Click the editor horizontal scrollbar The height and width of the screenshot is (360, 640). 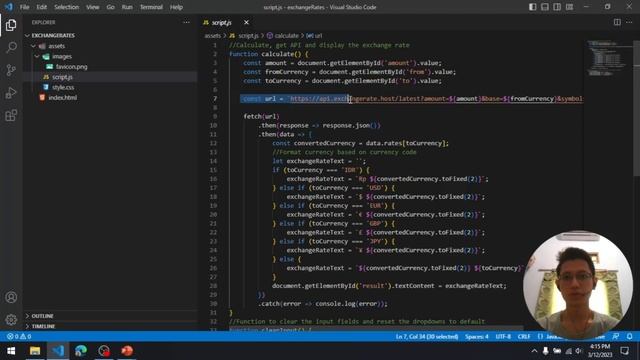pos(376,328)
